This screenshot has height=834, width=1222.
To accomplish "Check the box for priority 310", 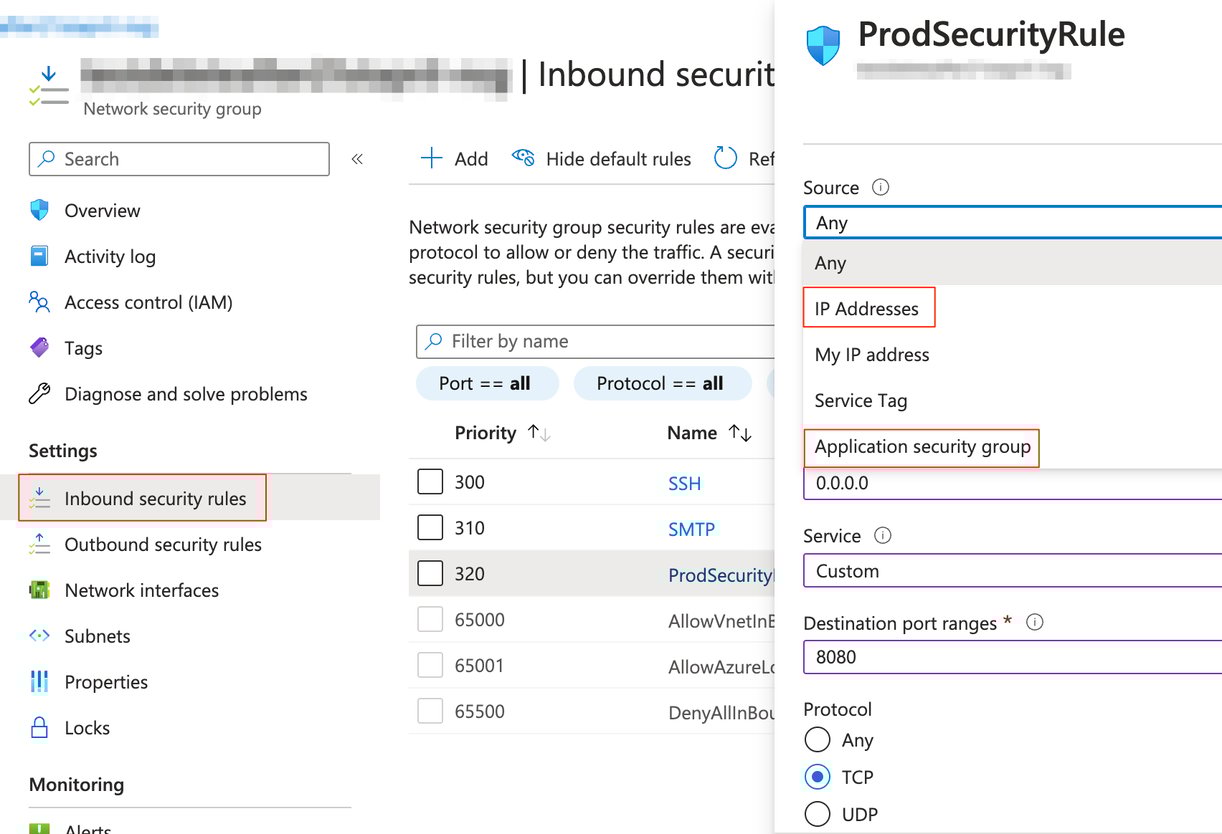I will click(430, 528).
